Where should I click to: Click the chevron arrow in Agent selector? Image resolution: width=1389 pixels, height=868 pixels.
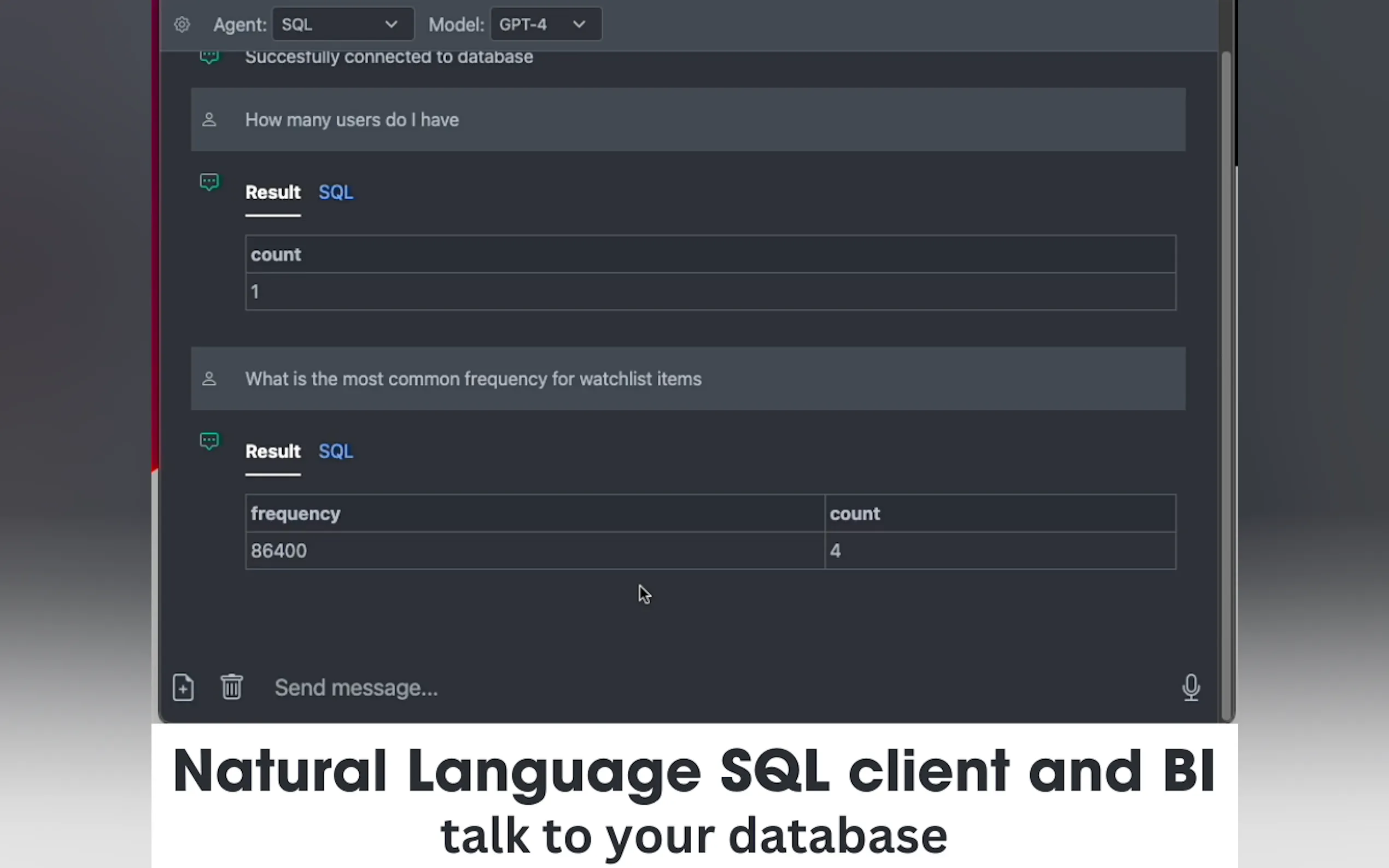tap(391, 25)
